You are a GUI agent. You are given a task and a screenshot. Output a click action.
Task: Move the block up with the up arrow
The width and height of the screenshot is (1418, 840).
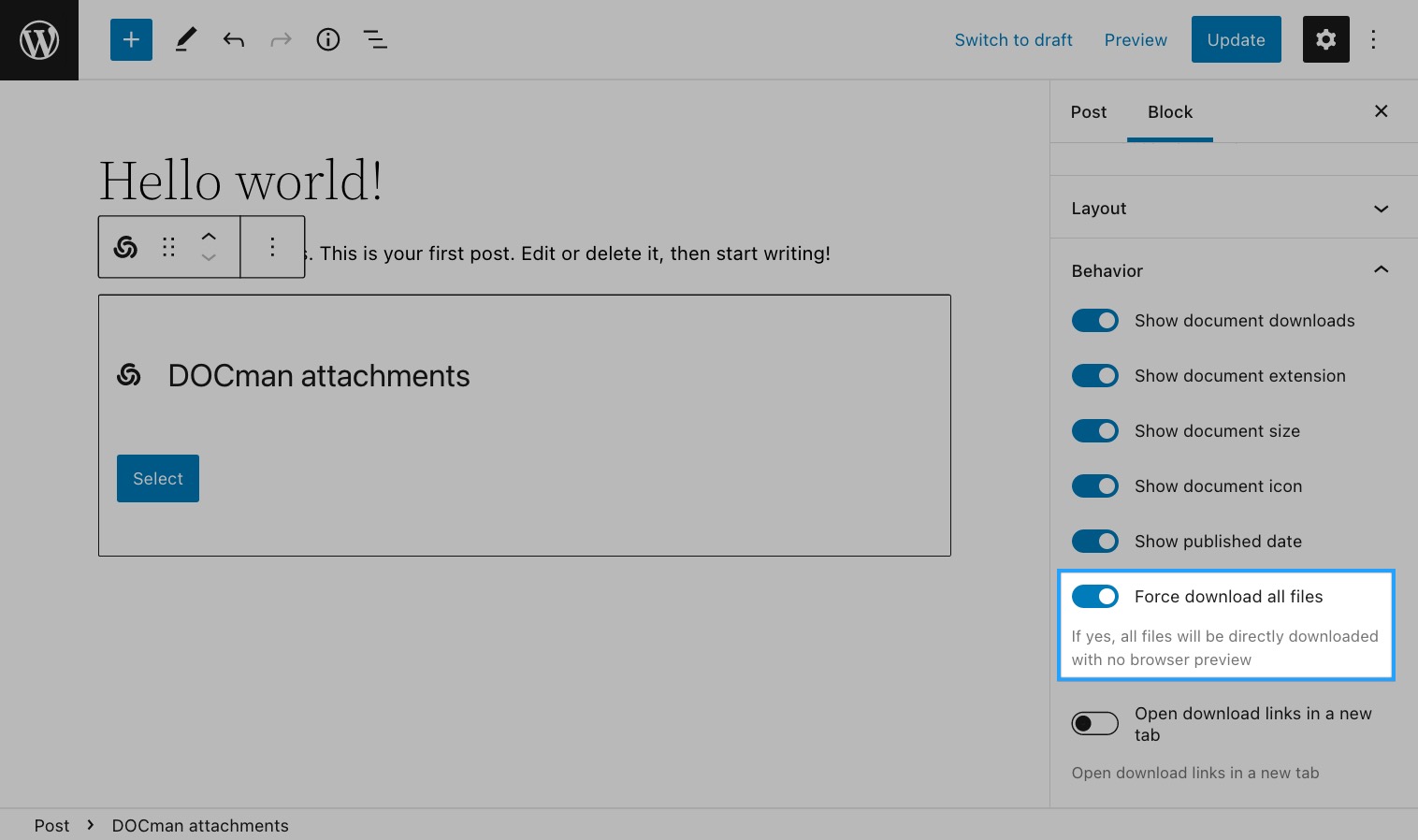click(x=209, y=237)
